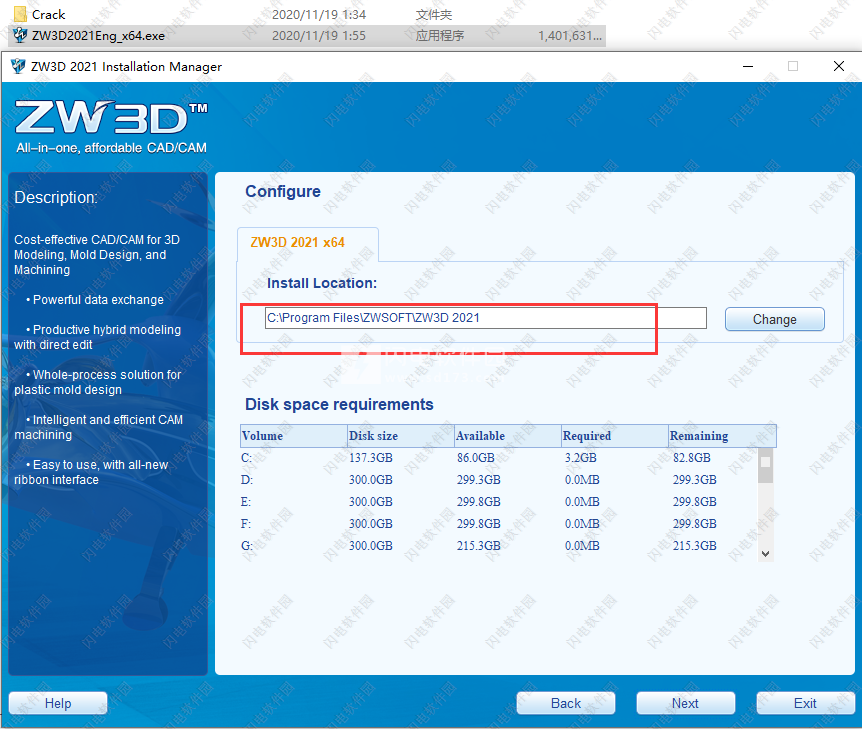Exit the installation manager
862x729 pixels.
805,703
